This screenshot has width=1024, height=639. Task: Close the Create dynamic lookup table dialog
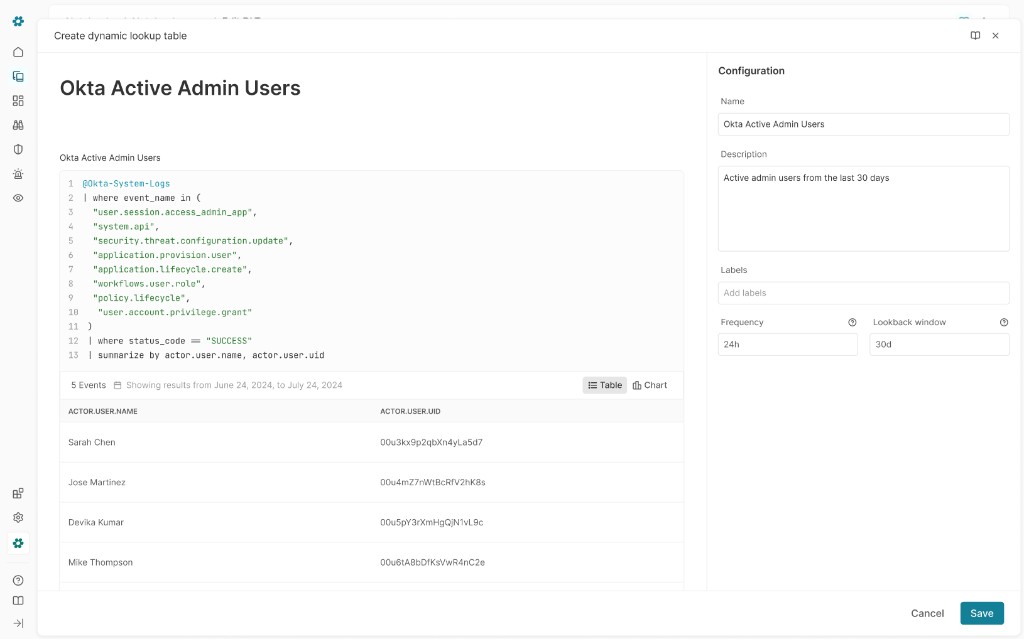995,36
